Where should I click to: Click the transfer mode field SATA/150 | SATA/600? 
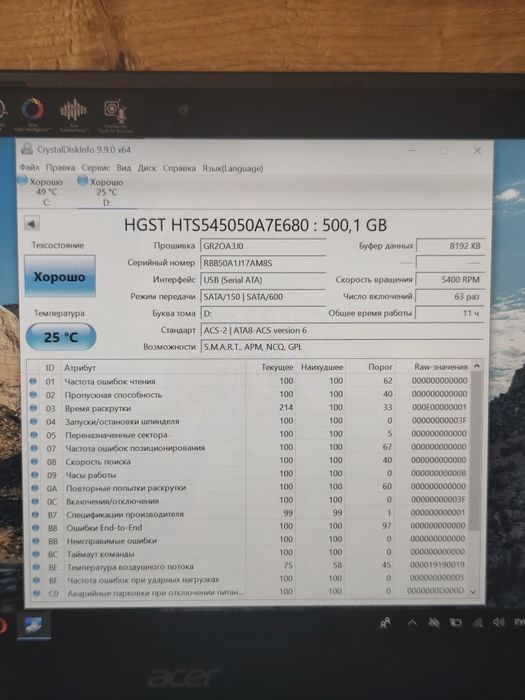point(263,297)
